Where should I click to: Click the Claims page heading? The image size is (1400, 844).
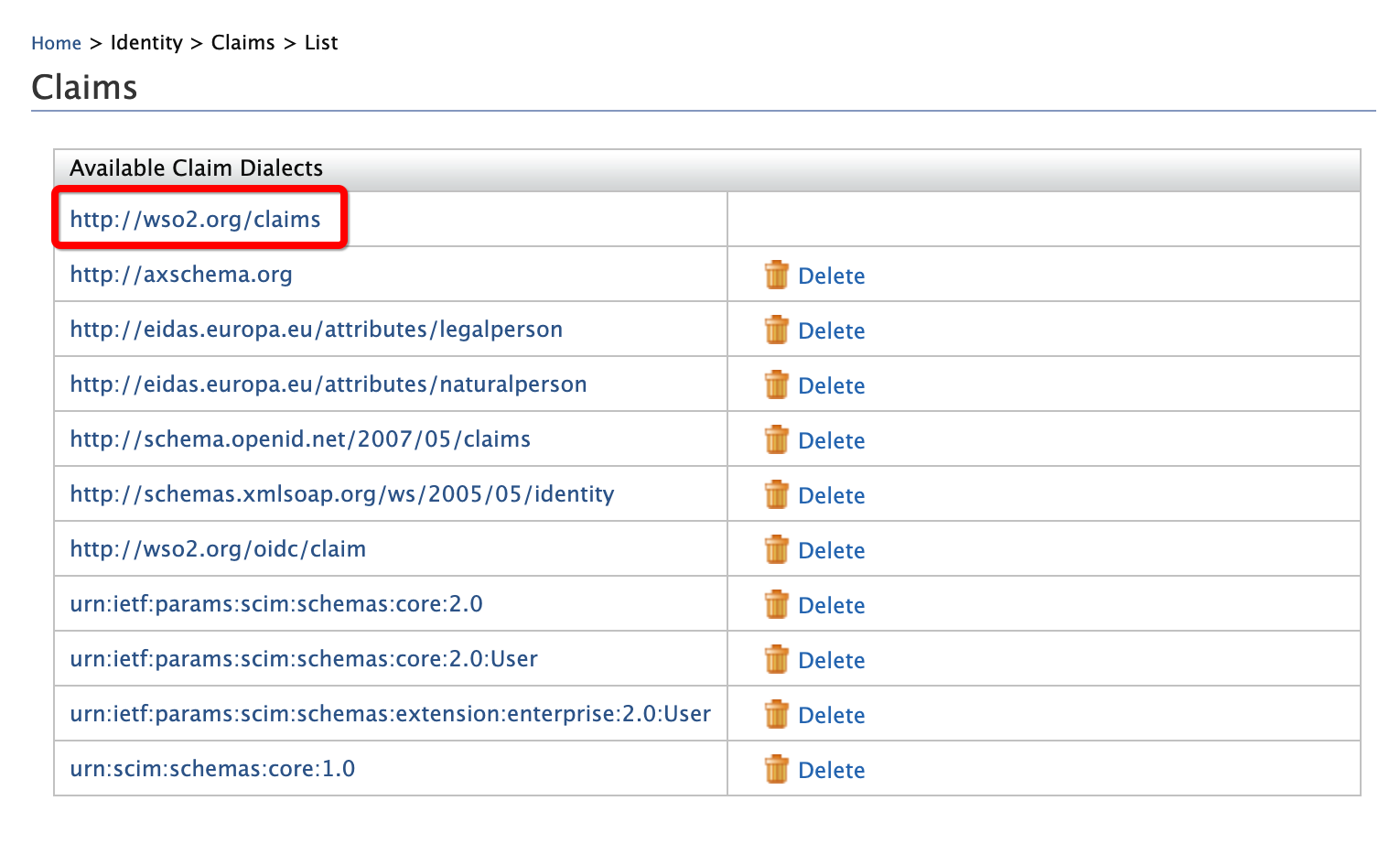coord(84,88)
